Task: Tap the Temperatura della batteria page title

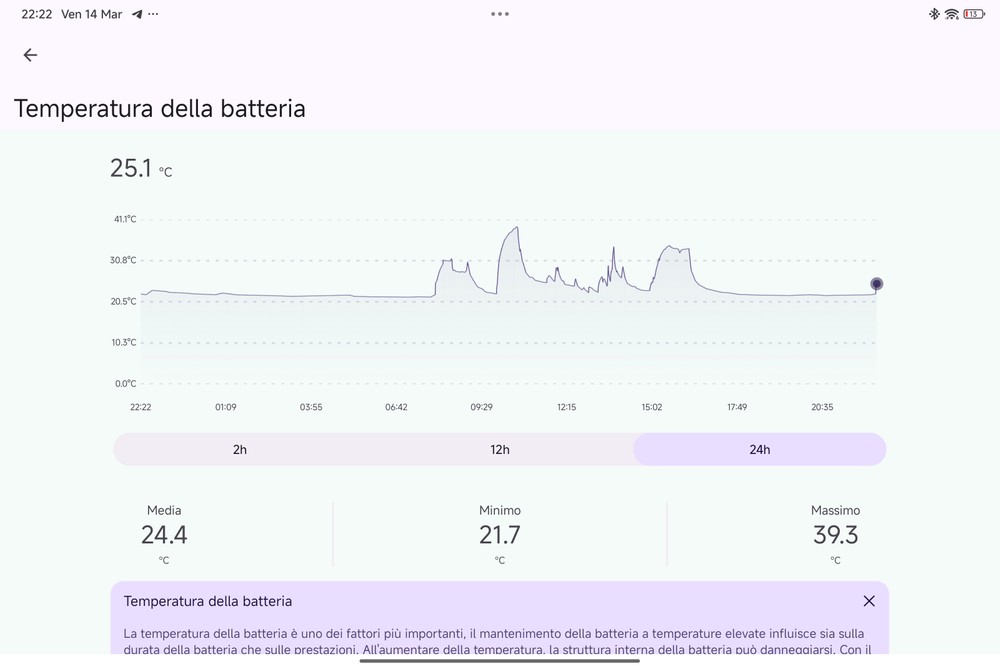Action: [x=160, y=108]
